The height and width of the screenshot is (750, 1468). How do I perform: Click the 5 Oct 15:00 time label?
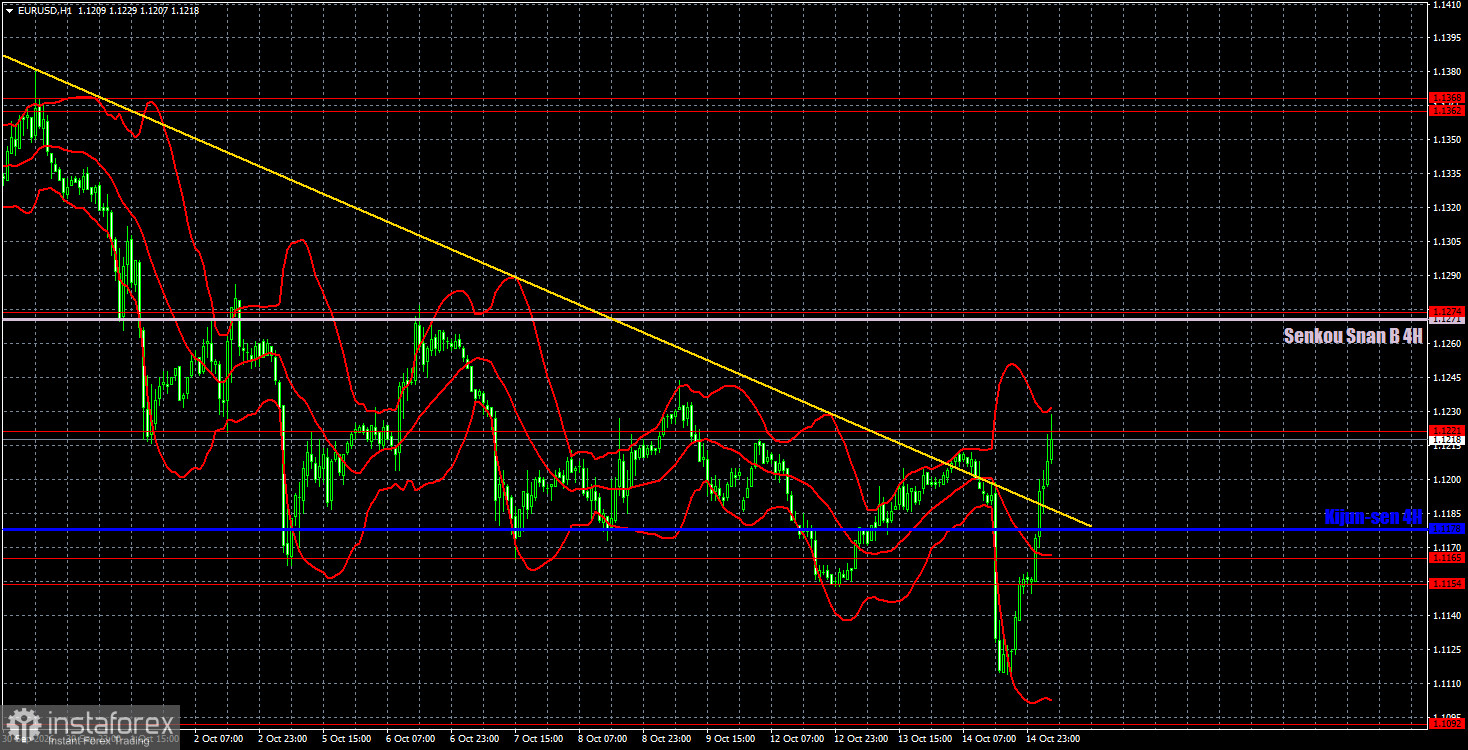pos(346,739)
